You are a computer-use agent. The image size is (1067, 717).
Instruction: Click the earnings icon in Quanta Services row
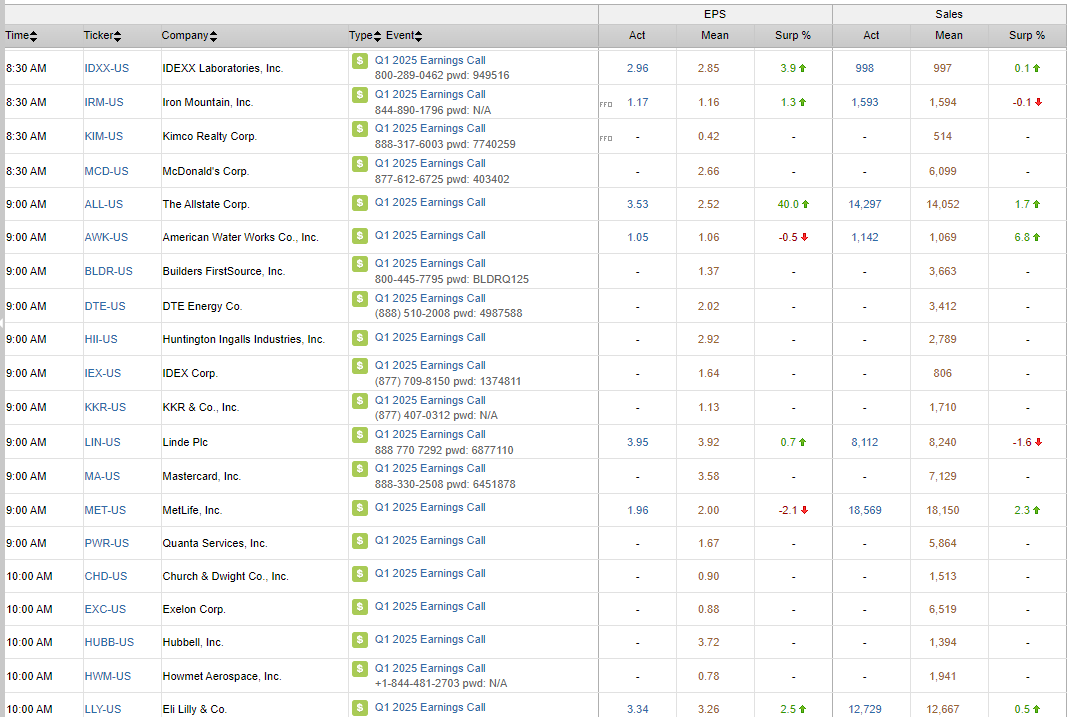click(x=360, y=541)
